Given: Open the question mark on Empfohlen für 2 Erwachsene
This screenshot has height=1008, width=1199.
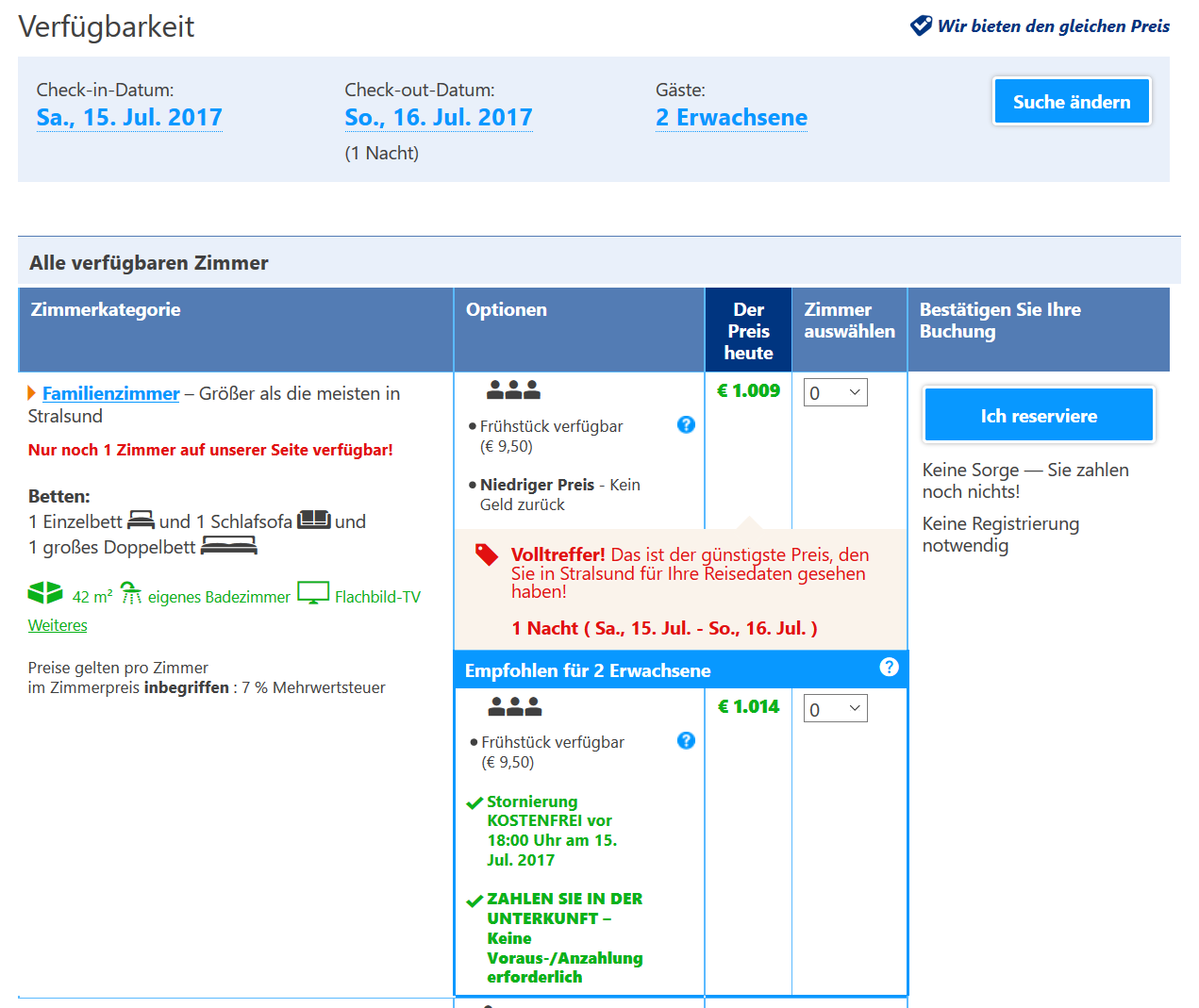Looking at the screenshot, I should tap(888, 667).
